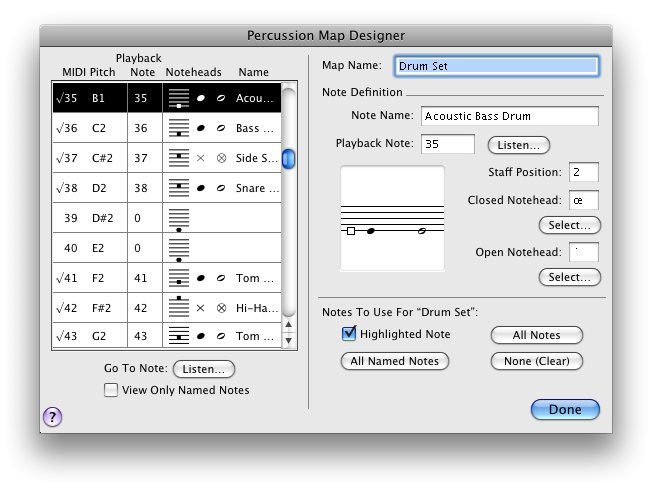Click the purple help question mark icon
652x488 pixels.
click(52, 417)
